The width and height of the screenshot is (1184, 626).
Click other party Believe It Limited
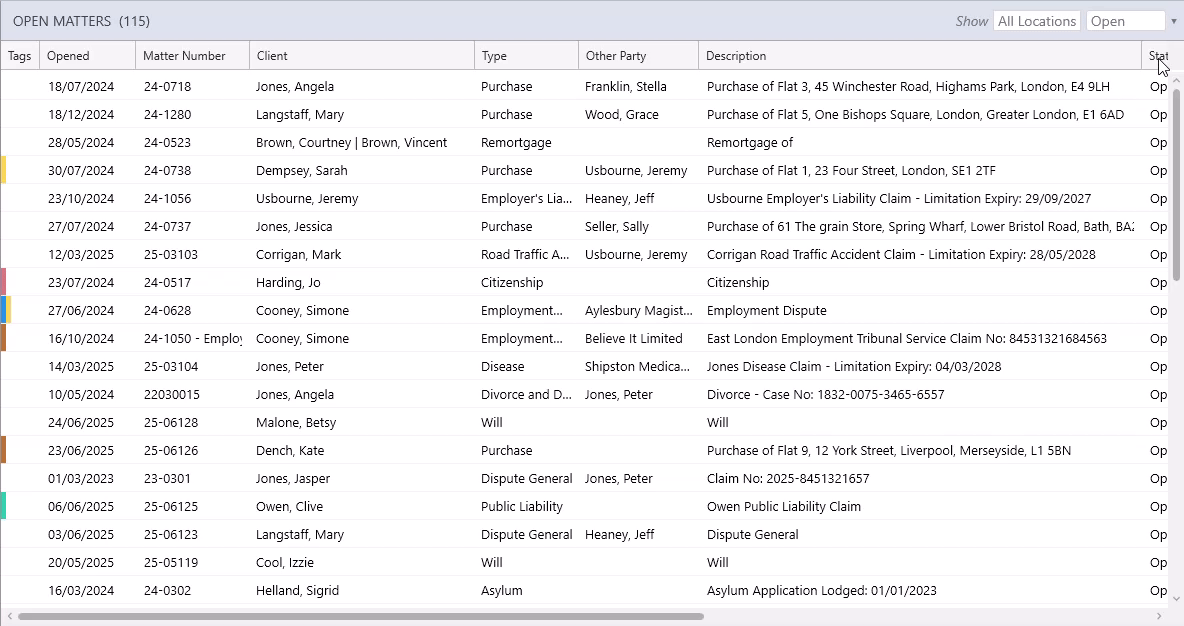(x=634, y=338)
